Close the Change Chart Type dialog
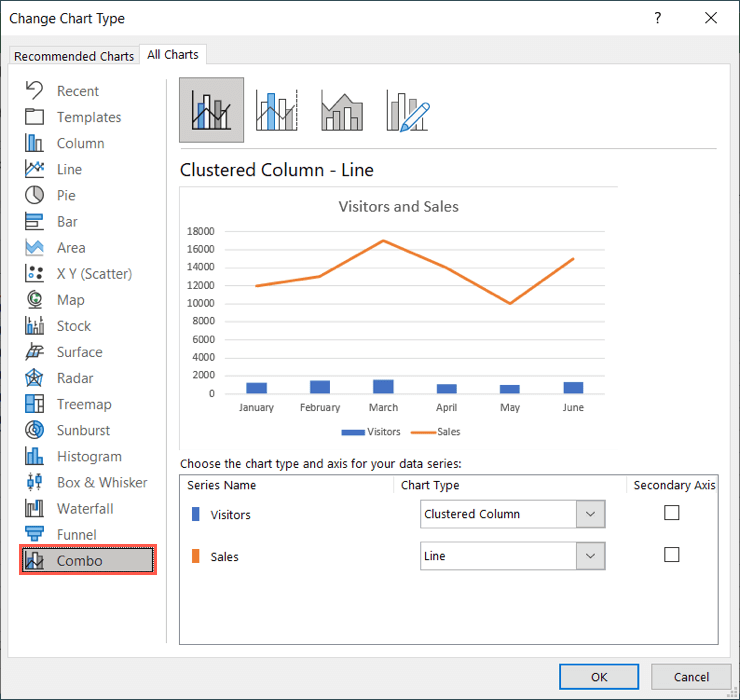Image resolution: width=740 pixels, height=700 pixels. [711, 18]
